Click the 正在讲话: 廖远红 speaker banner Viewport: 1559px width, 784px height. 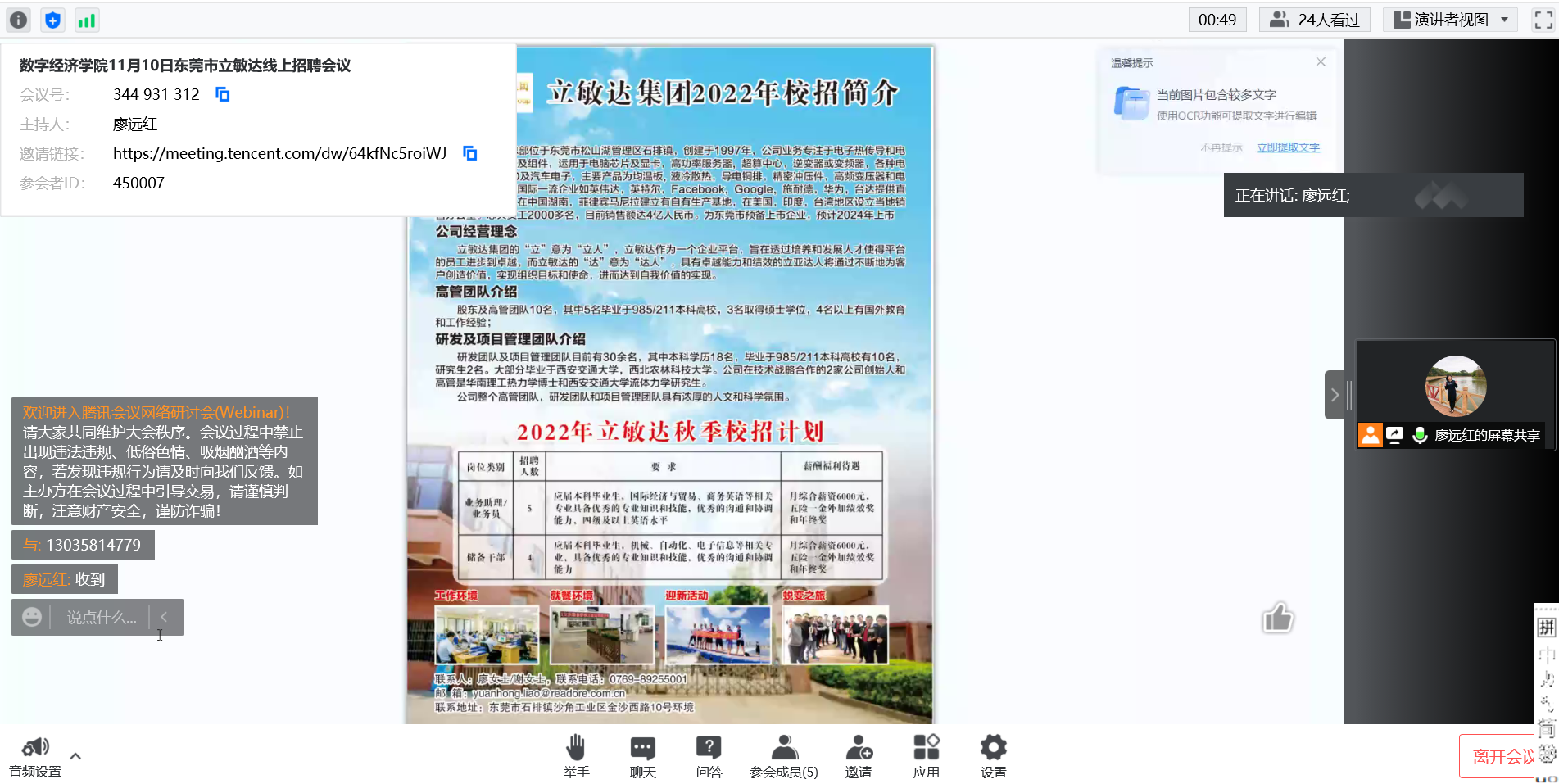(x=1373, y=195)
